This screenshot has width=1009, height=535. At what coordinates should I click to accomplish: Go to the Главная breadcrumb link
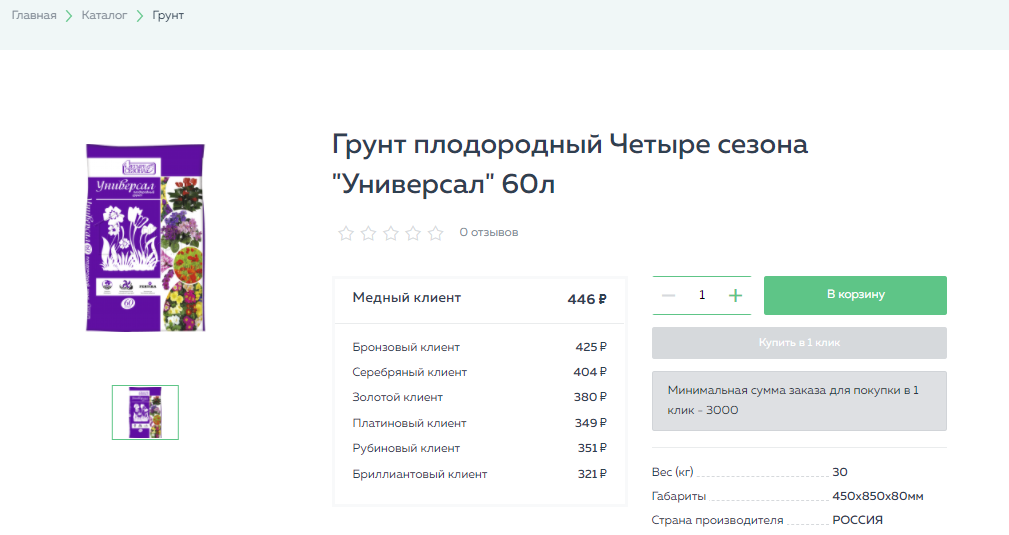point(34,15)
